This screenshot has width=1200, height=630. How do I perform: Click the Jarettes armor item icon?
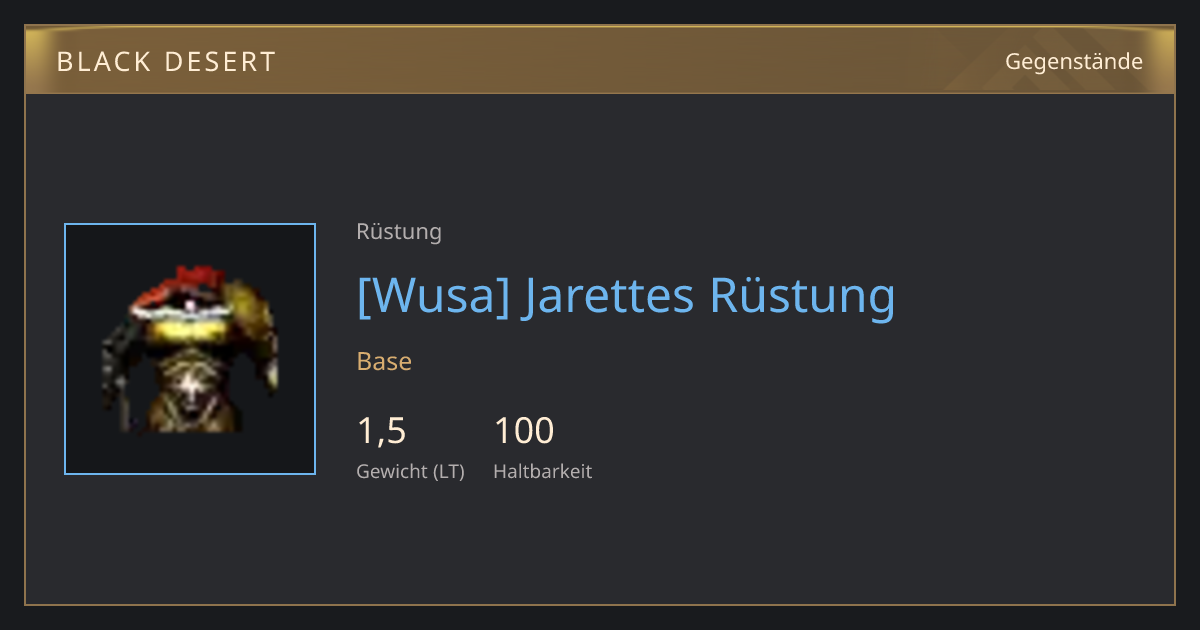tap(190, 349)
